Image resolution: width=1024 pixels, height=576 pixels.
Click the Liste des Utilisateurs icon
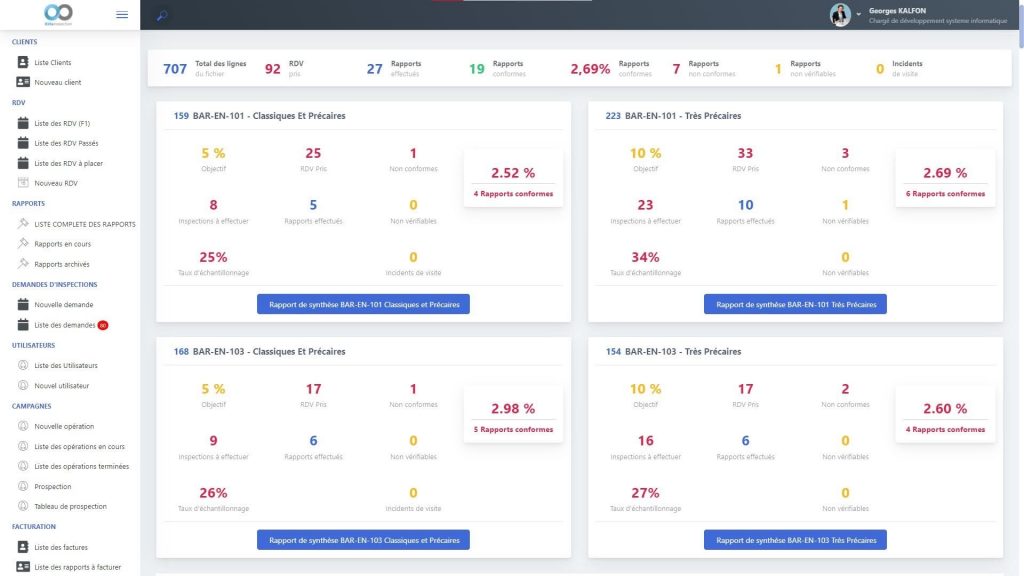coord(24,365)
